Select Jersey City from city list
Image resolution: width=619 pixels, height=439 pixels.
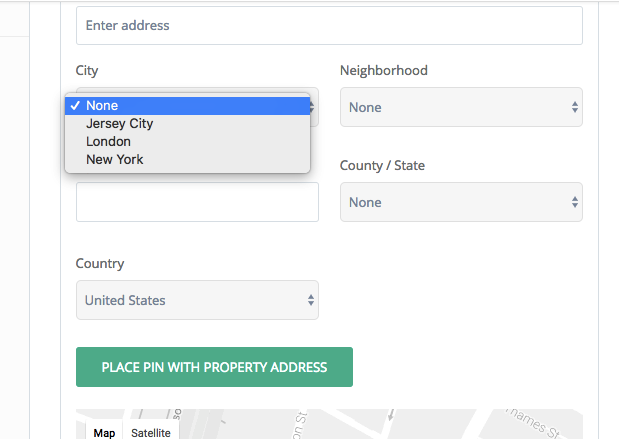coord(188,124)
